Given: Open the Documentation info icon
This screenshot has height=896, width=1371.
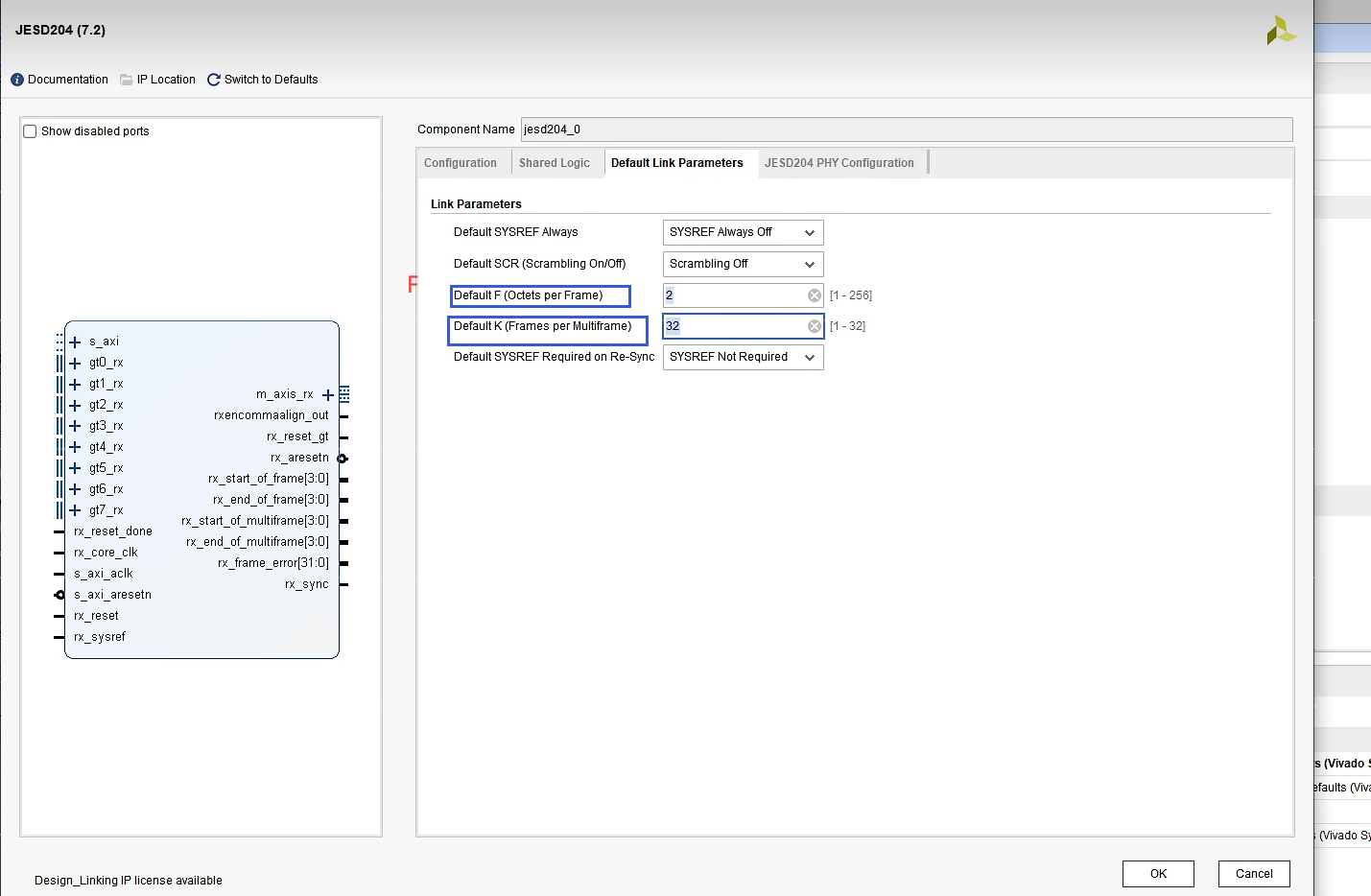Looking at the screenshot, I should pyautogui.click(x=17, y=80).
